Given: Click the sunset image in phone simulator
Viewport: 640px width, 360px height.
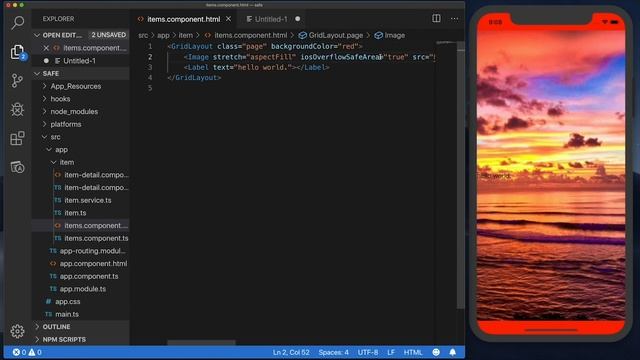Looking at the screenshot, I should (551, 176).
